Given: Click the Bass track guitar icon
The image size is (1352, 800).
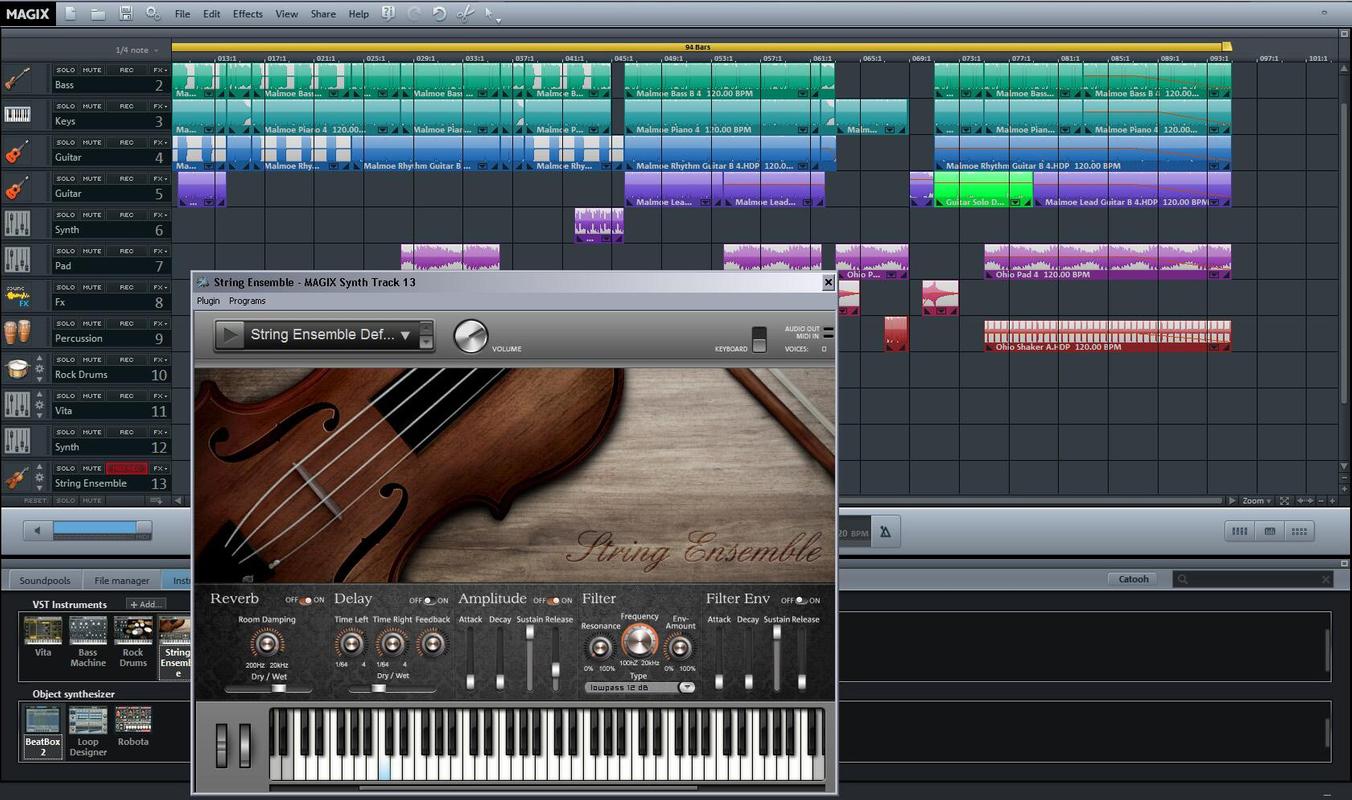Looking at the screenshot, I should (x=17, y=79).
